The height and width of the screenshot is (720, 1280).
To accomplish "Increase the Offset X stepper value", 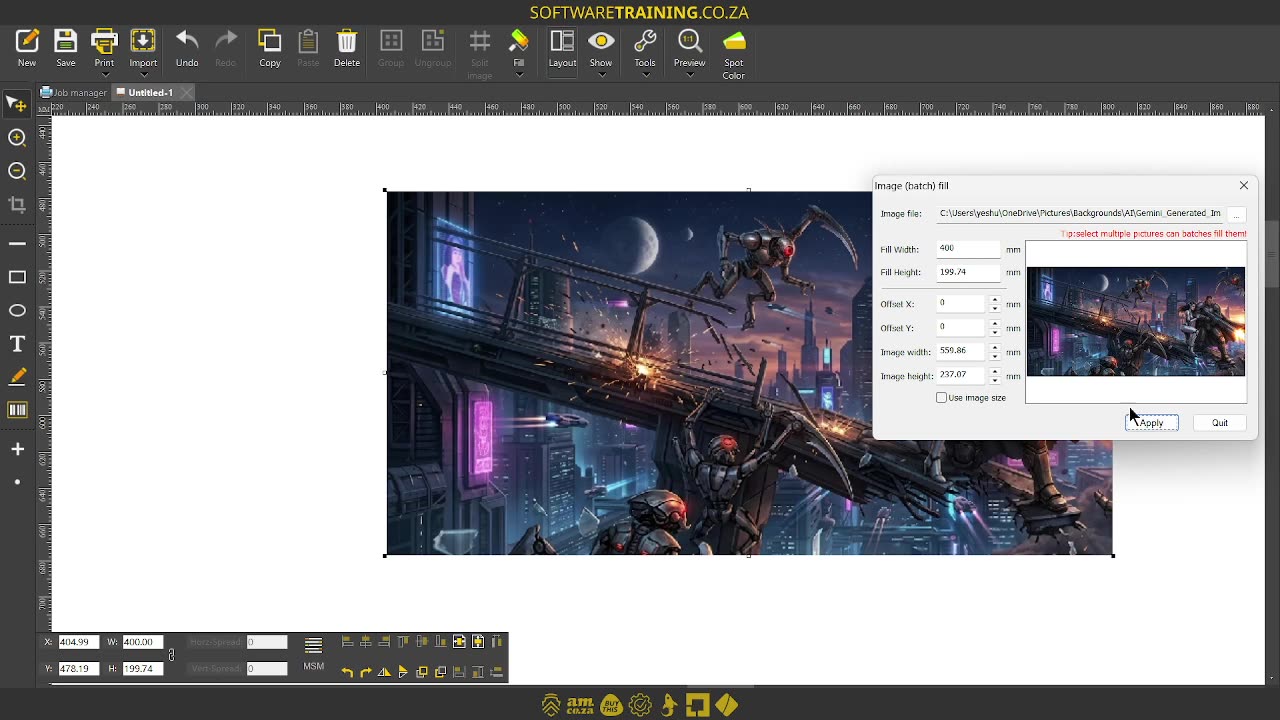I will [x=994, y=299].
